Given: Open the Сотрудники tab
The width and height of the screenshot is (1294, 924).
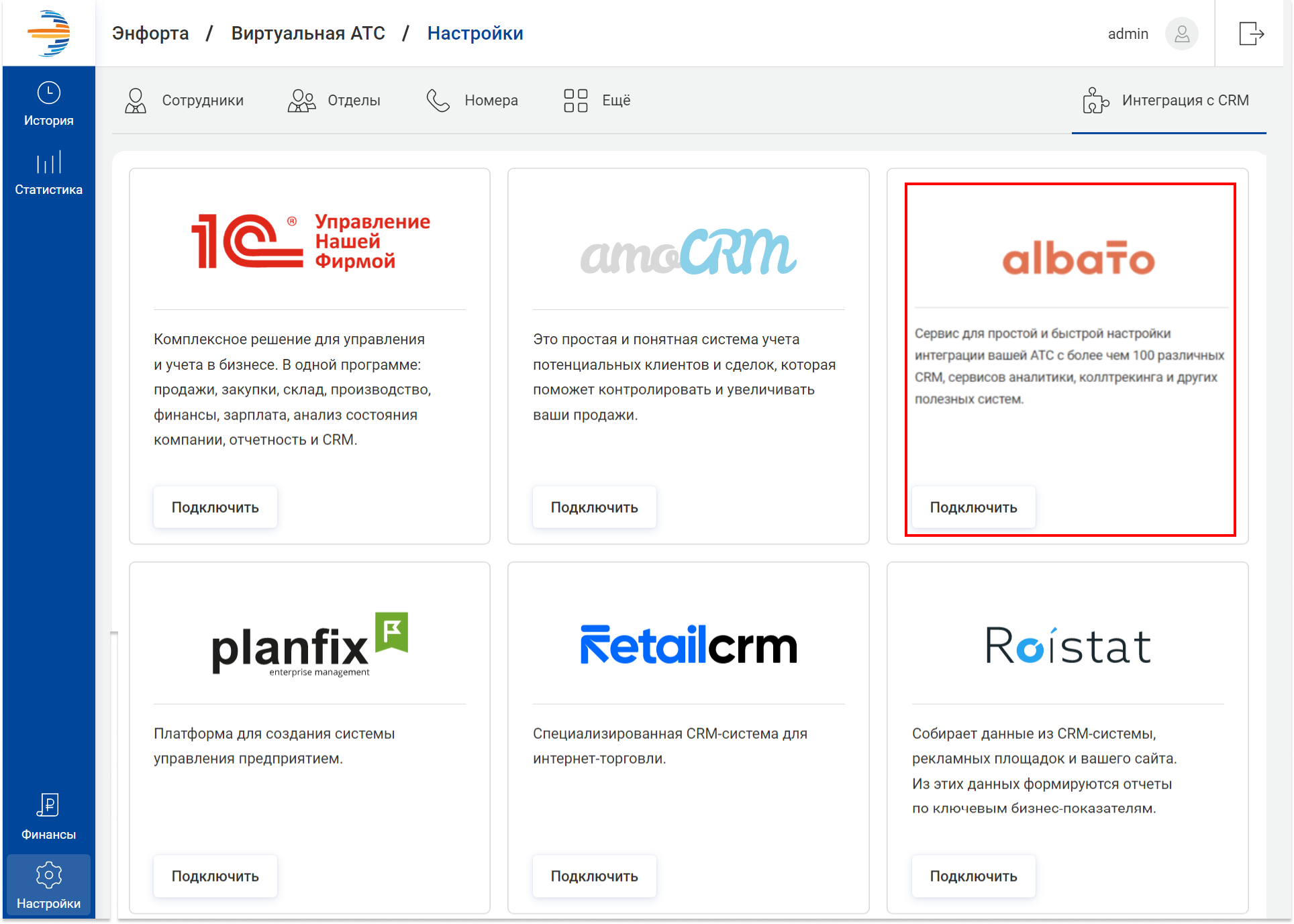Looking at the screenshot, I should (184, 101).
